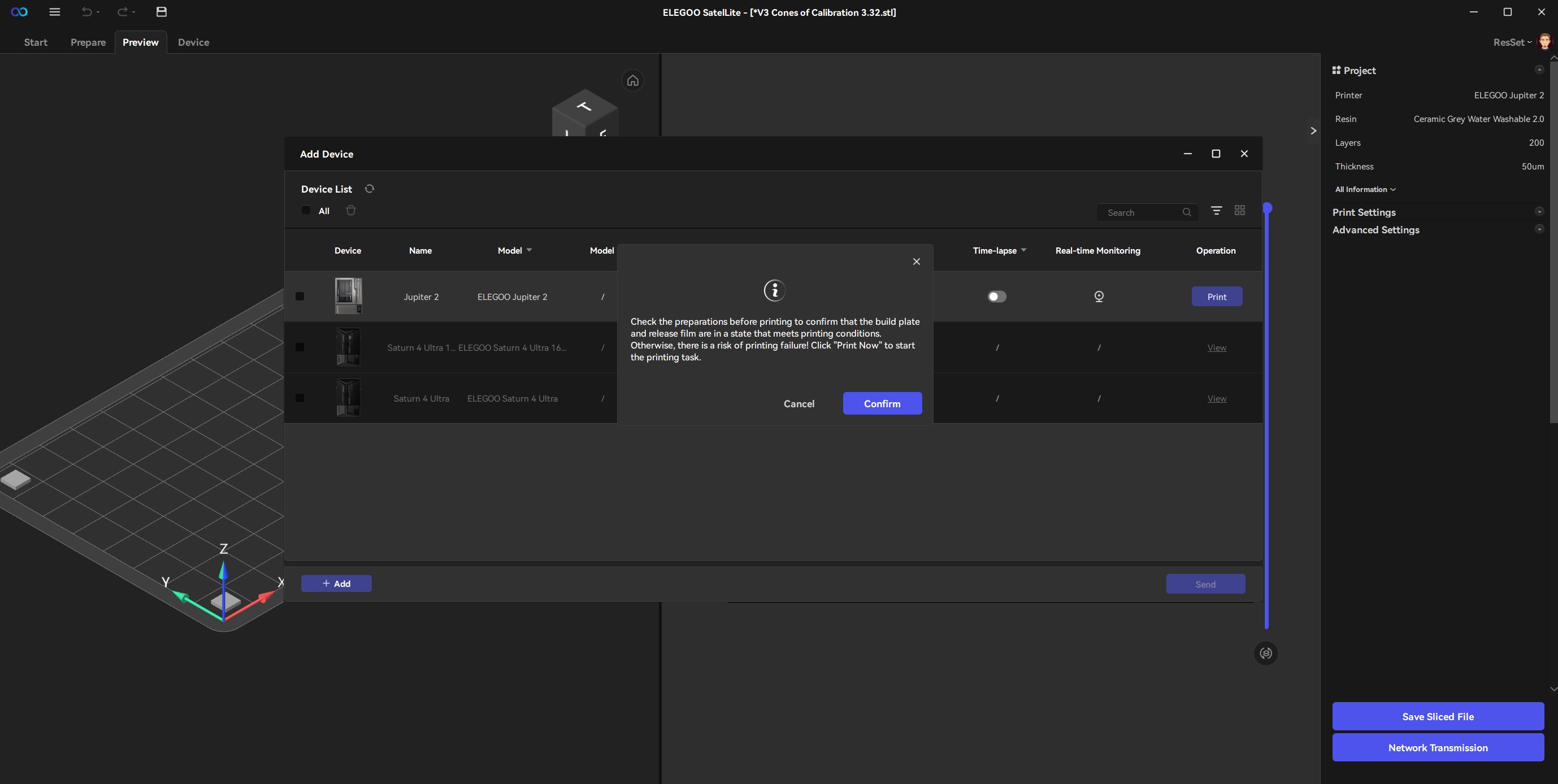The height and width of the screenshot is (784, 1558).
Task: Switch to the Start tab
Action: pyautogui.click(x=36, y=42)
